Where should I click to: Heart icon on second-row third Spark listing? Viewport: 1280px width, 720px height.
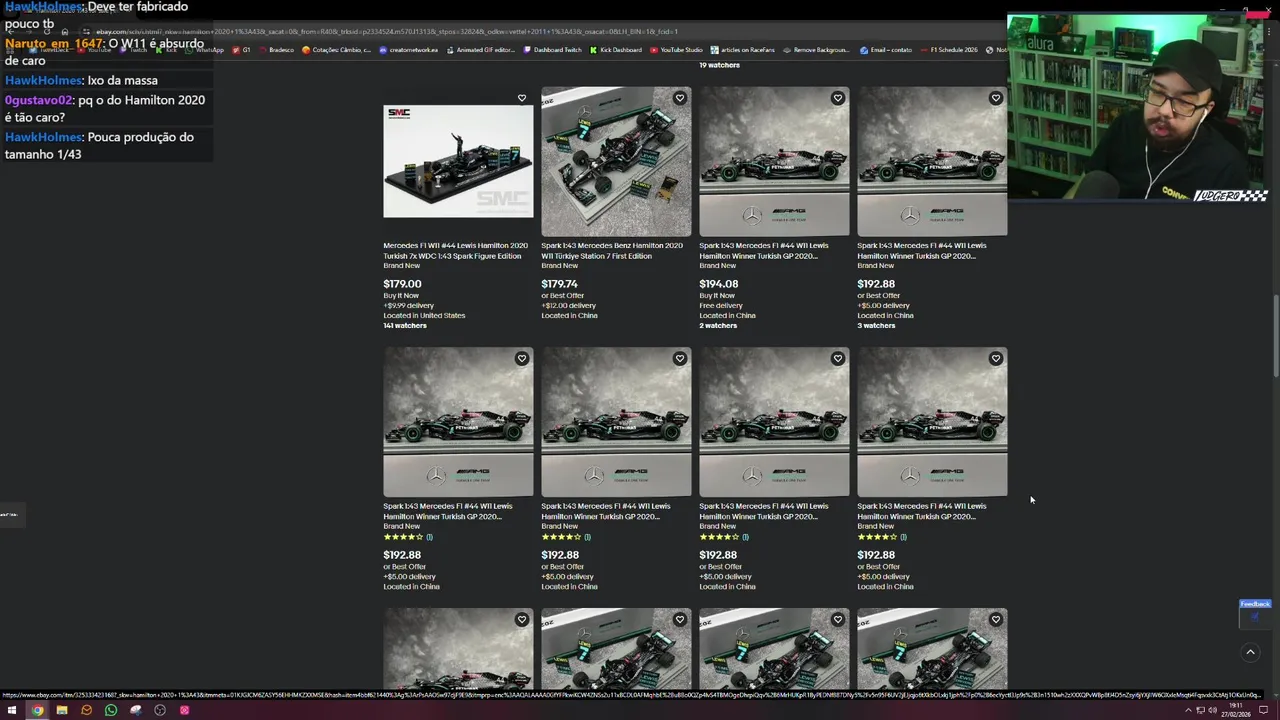point(837,359)
